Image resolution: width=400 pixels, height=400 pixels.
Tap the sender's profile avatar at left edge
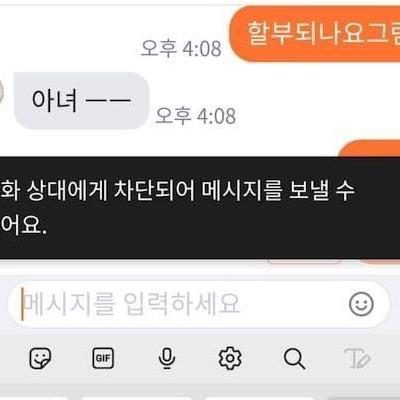coord(2,91)
